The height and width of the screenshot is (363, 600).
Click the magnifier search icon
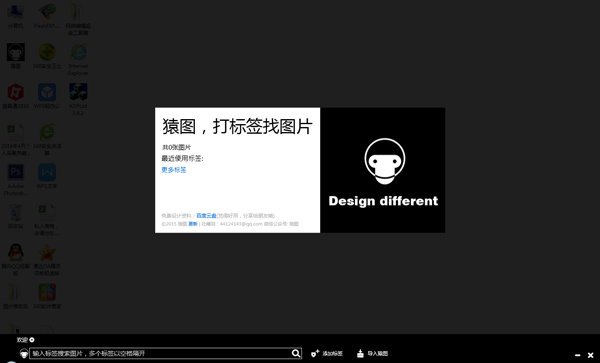pos(296,353)
